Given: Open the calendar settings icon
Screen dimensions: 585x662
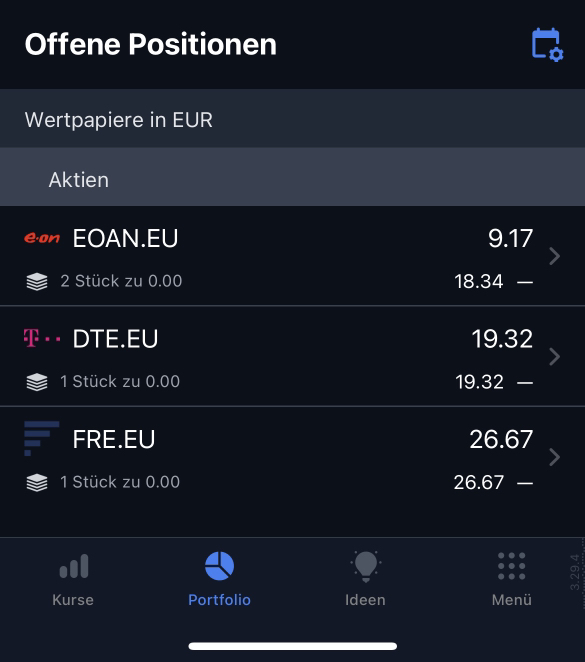Looking at the screenshot, I should (x=547, y=45).
